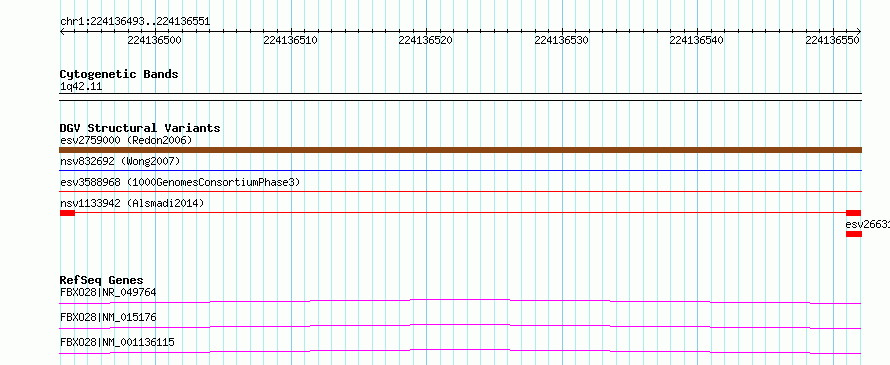Click the DGV Structural Variants track heading

(140, 128)
